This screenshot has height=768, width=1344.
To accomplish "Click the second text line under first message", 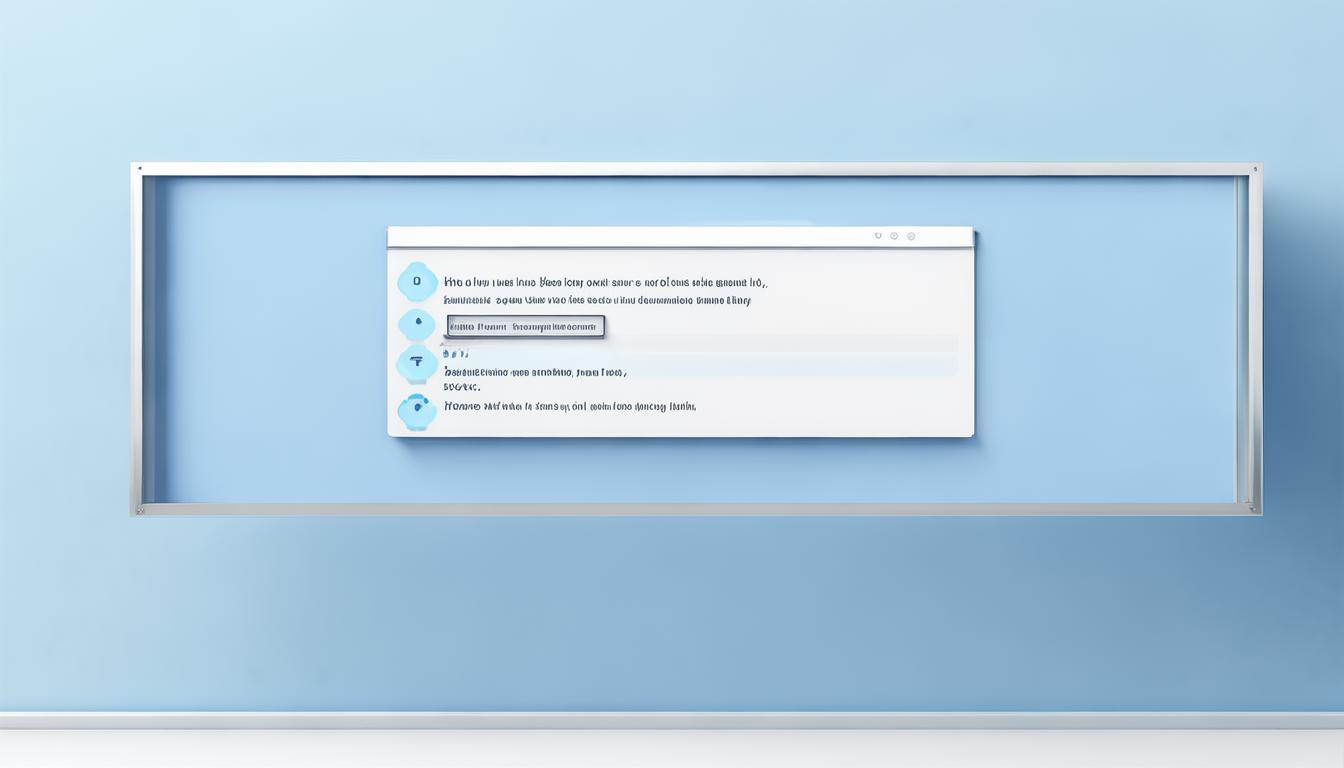I will click(597, 299).
